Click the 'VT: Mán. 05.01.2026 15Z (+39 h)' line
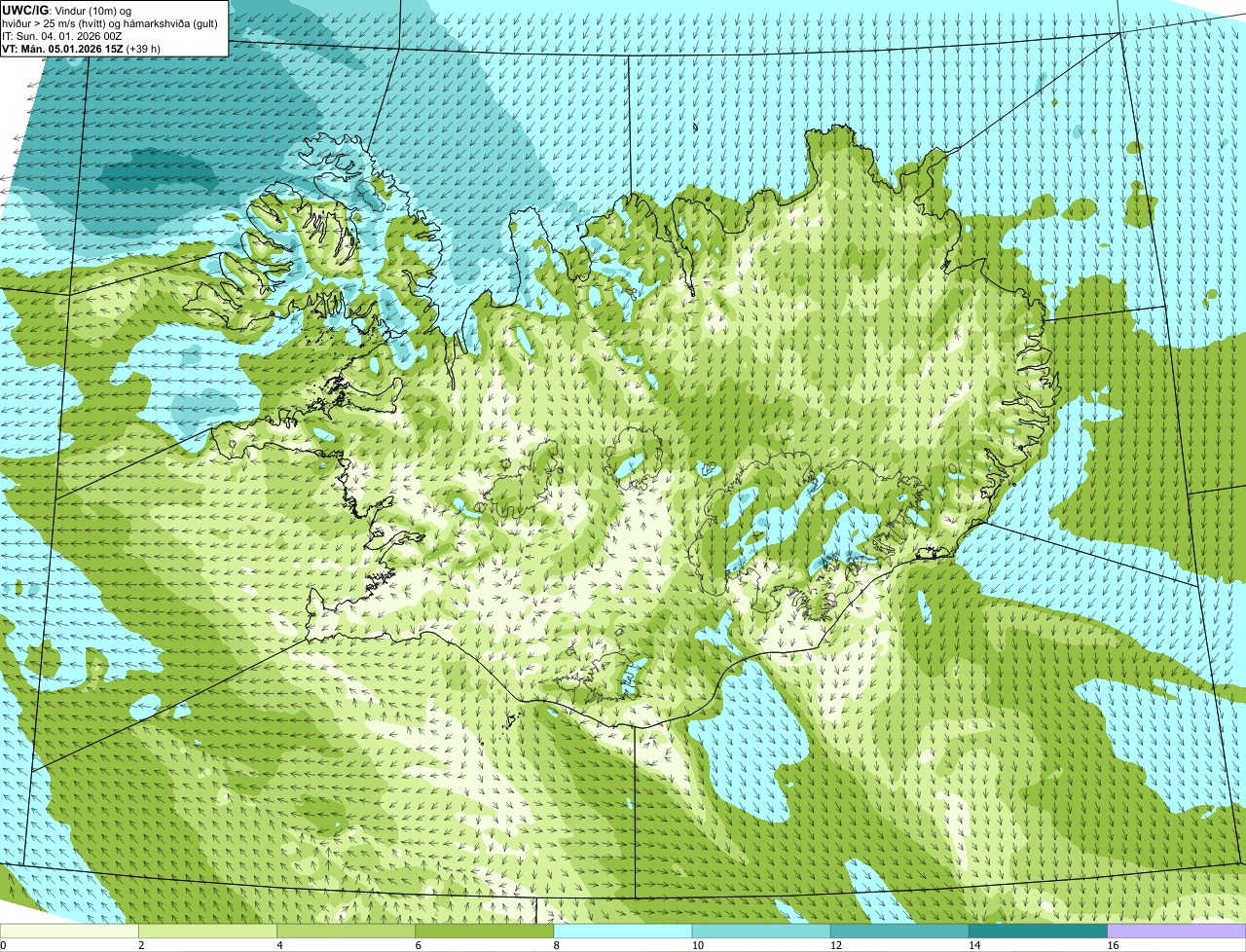Screen dimensions: 1246x952 82,49
